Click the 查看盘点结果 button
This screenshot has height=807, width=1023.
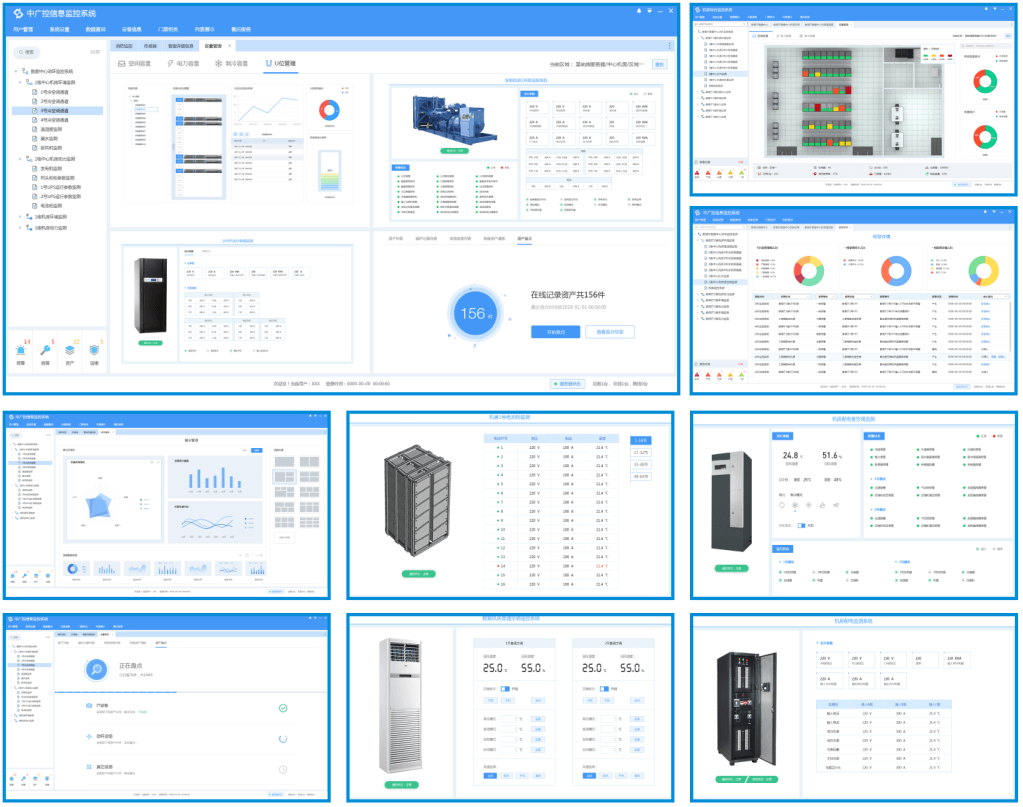click(x=609, y=331)
